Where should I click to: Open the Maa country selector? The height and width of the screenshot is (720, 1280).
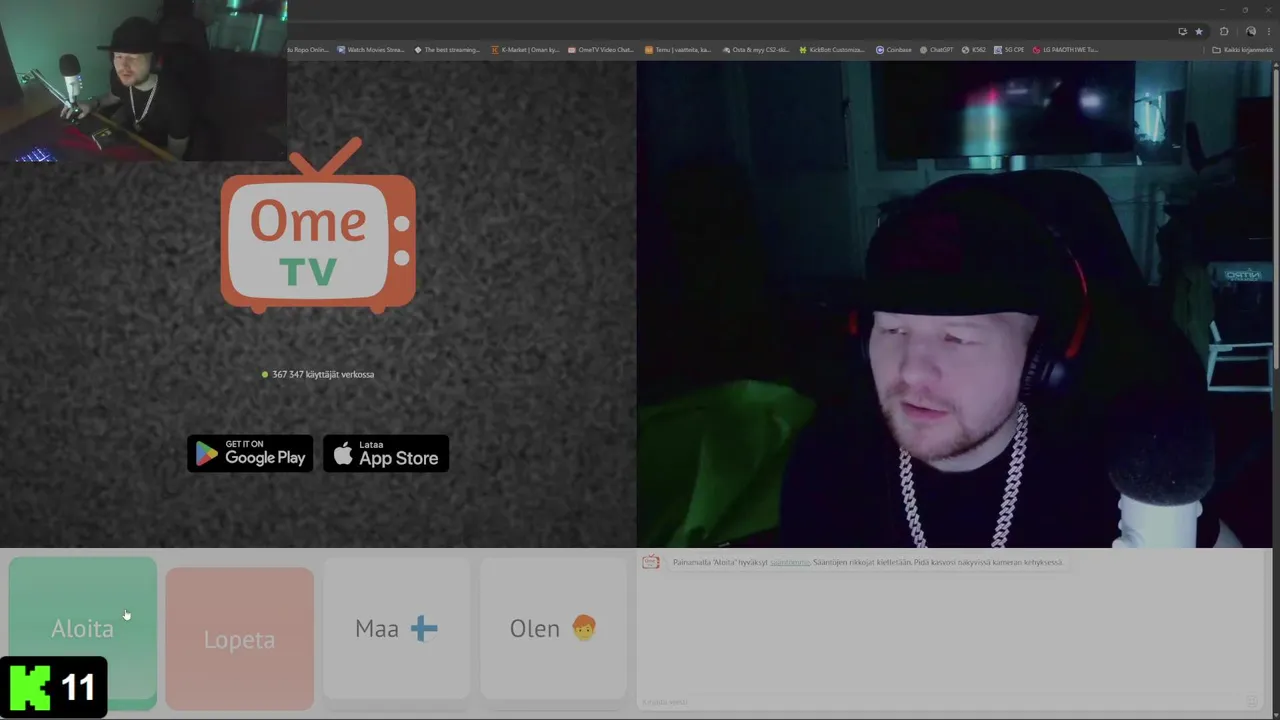396,628
